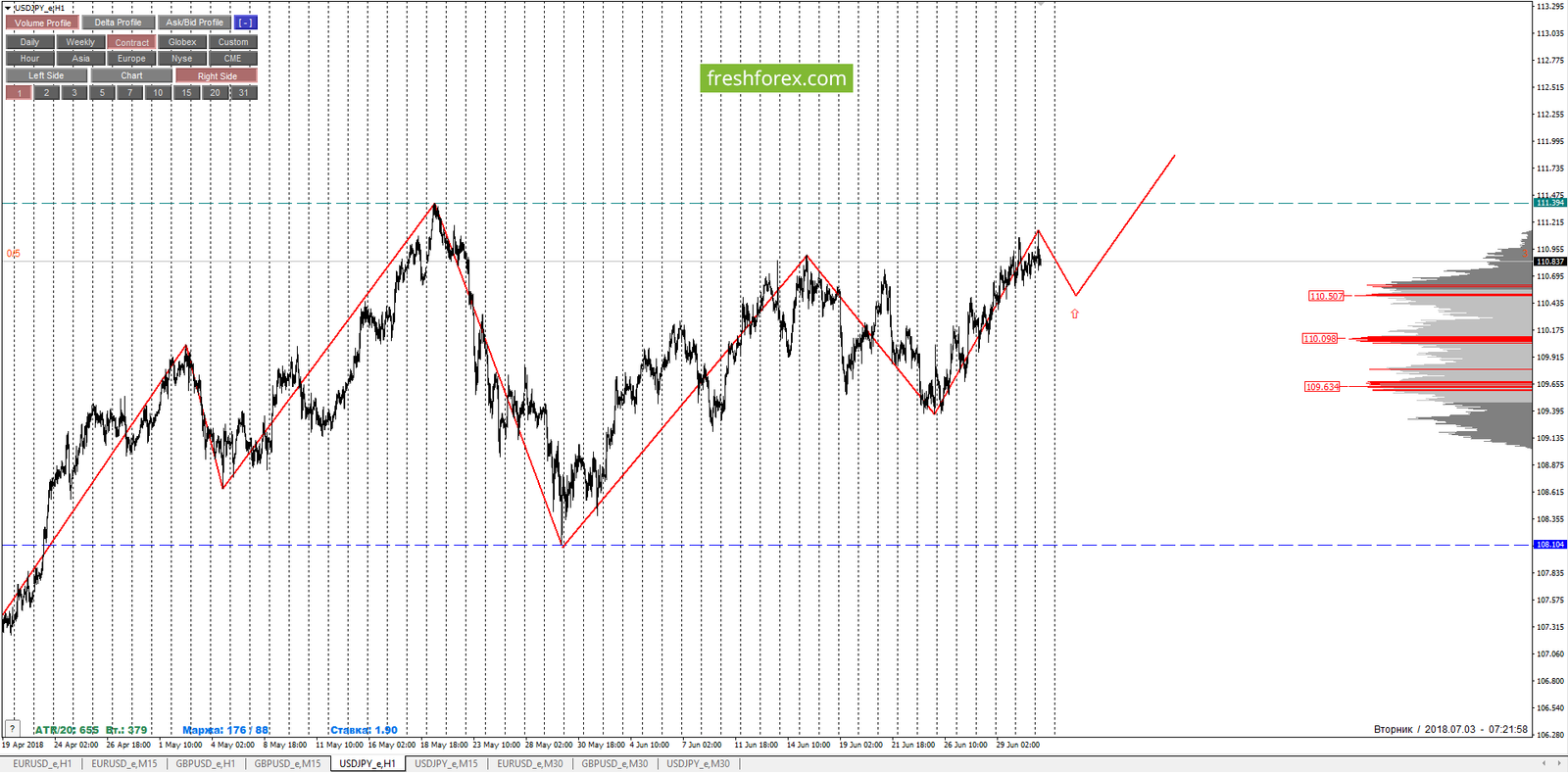This screenshot has height=773, width=1568.
Task: Set profile count to 31
Action: 243,93
